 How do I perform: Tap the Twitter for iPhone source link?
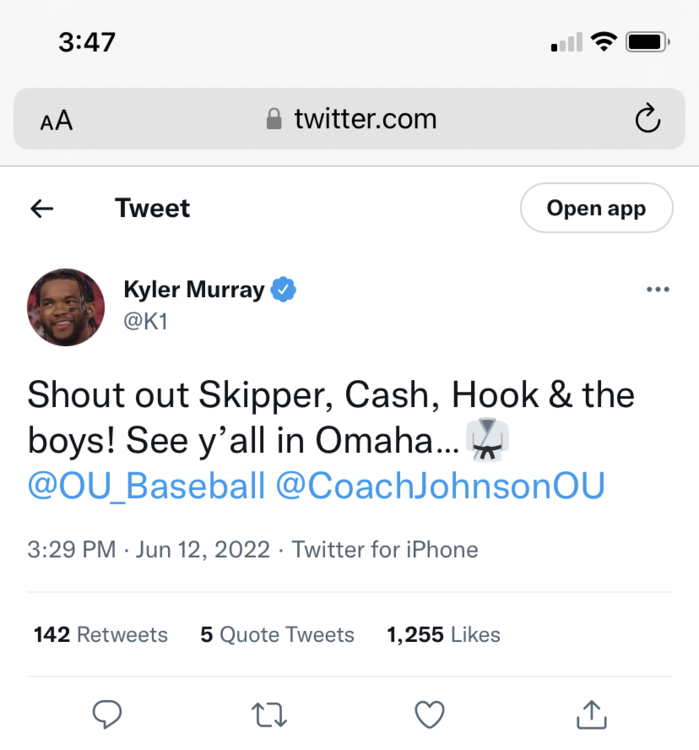(385, 549)
